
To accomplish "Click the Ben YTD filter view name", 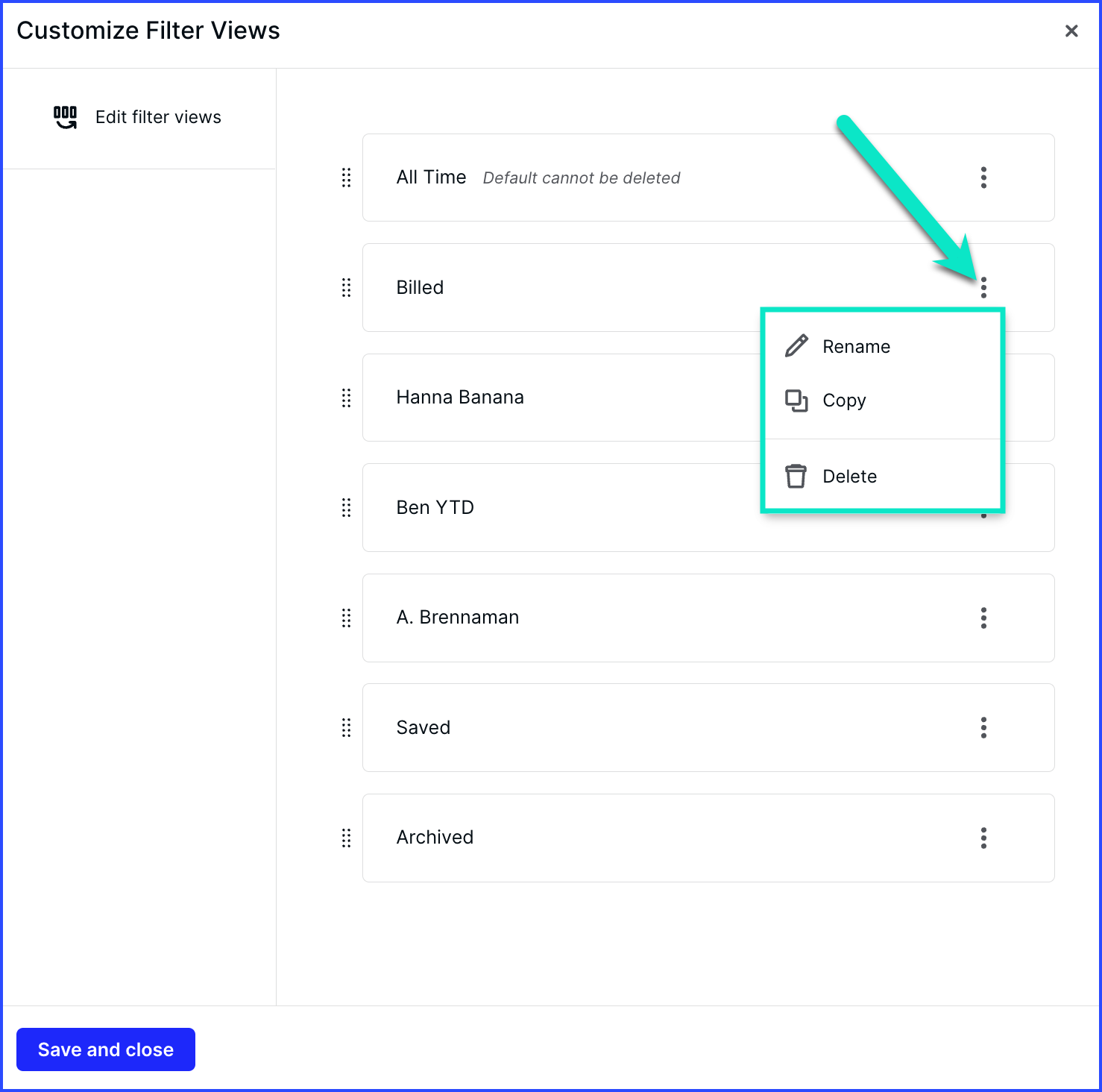I will (435, 507).
